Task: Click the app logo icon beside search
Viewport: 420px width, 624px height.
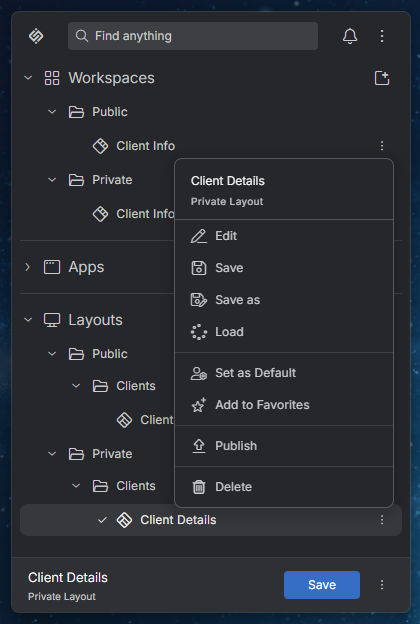Action: pyautogui.click(x=36, y=36)
